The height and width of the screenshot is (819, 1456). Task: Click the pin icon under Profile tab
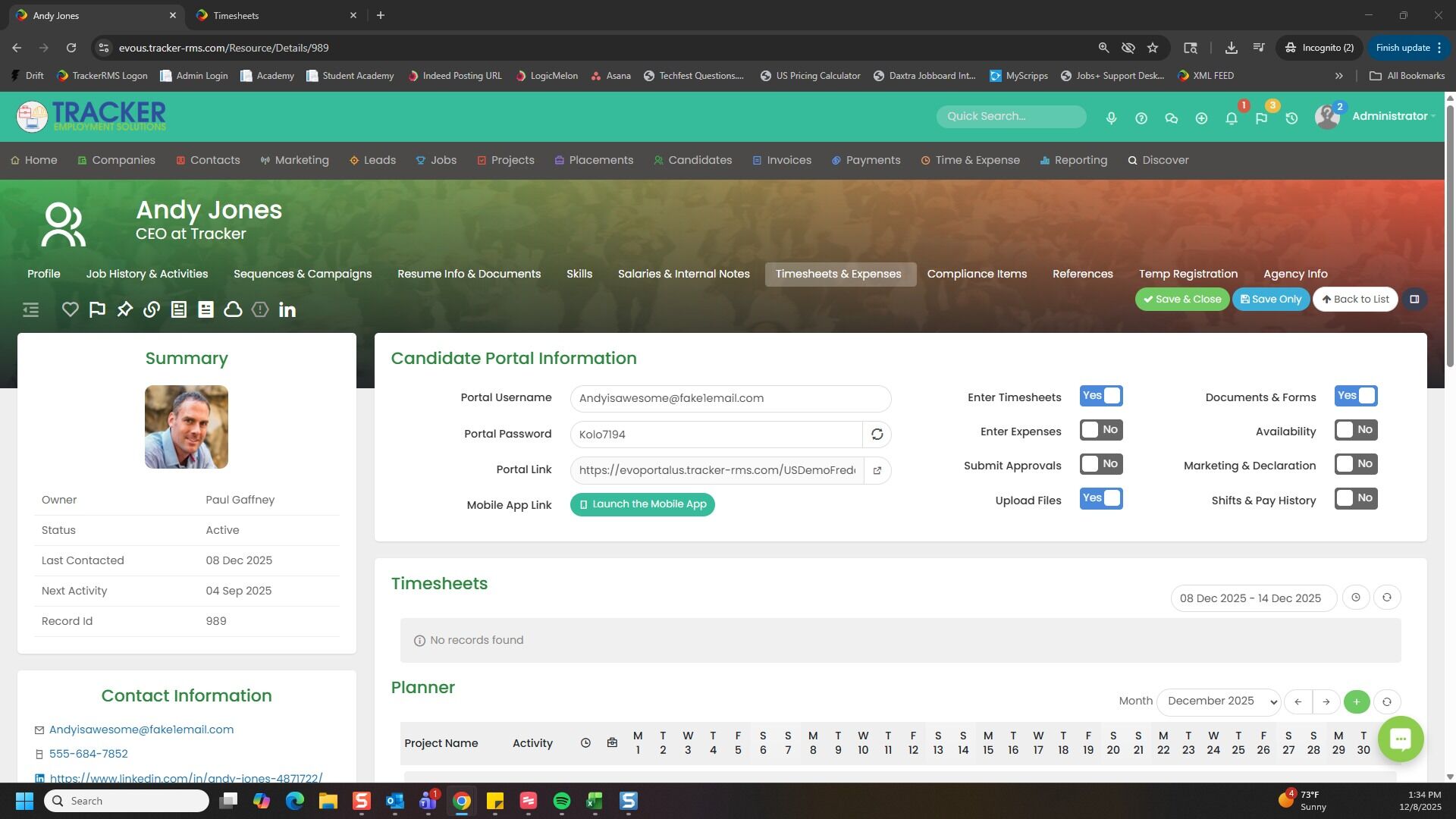coord(124,309)
